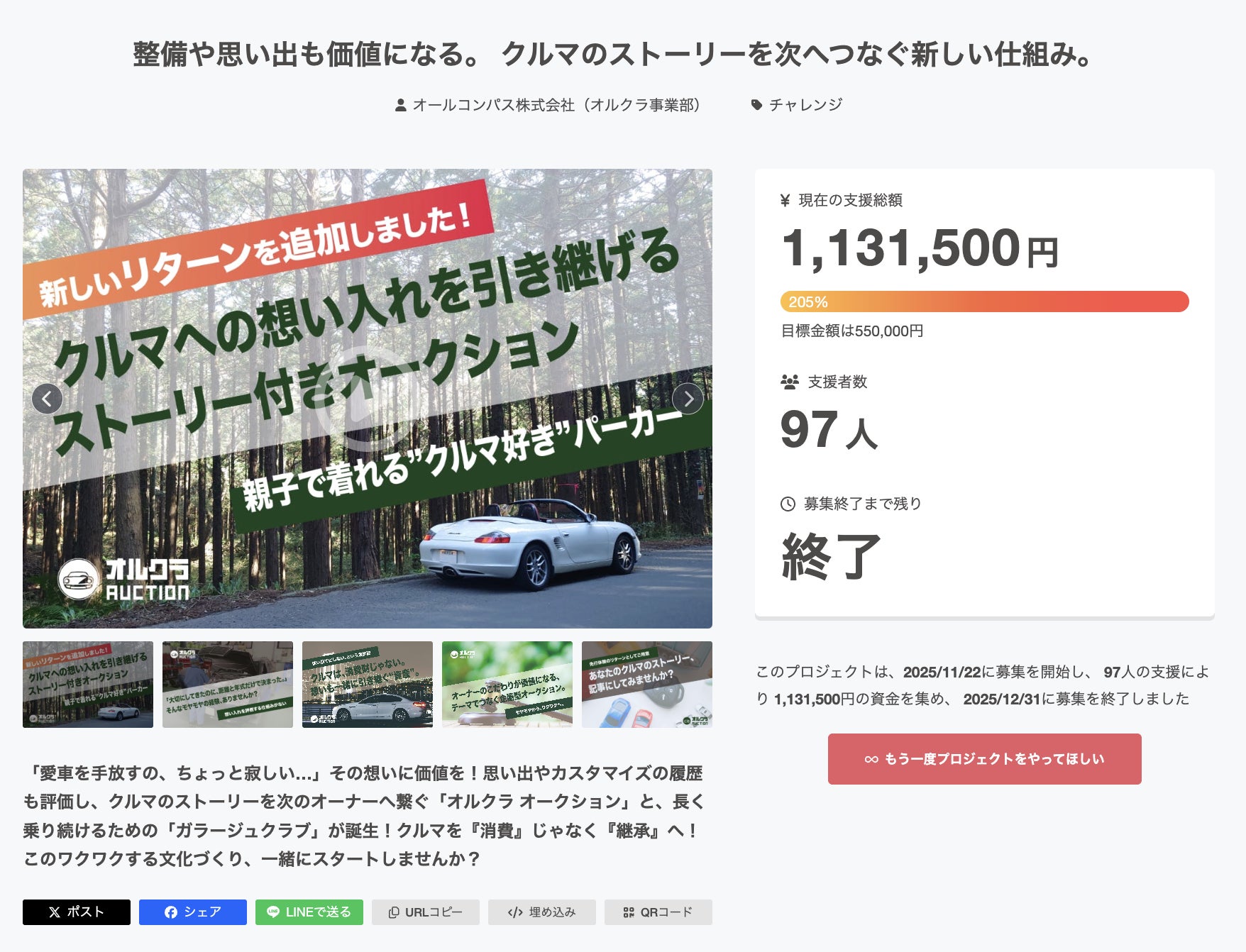This screenshot has height=952, width=1246.
Task: Open the チャレンジ category tag
Action: (805, 105)
